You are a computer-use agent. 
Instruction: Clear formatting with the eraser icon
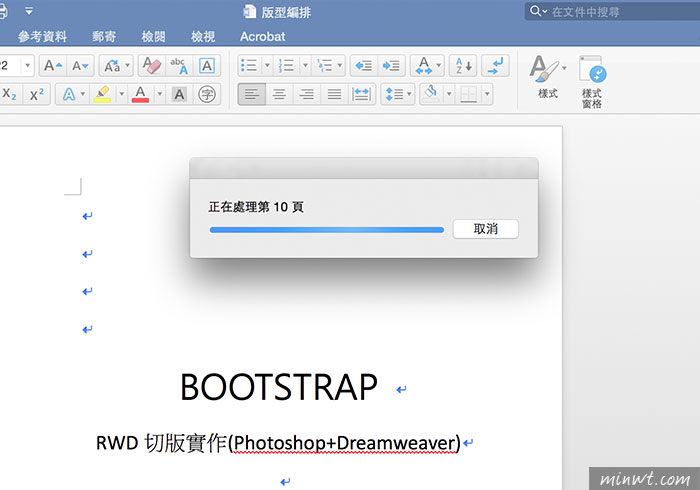(151, 66)
